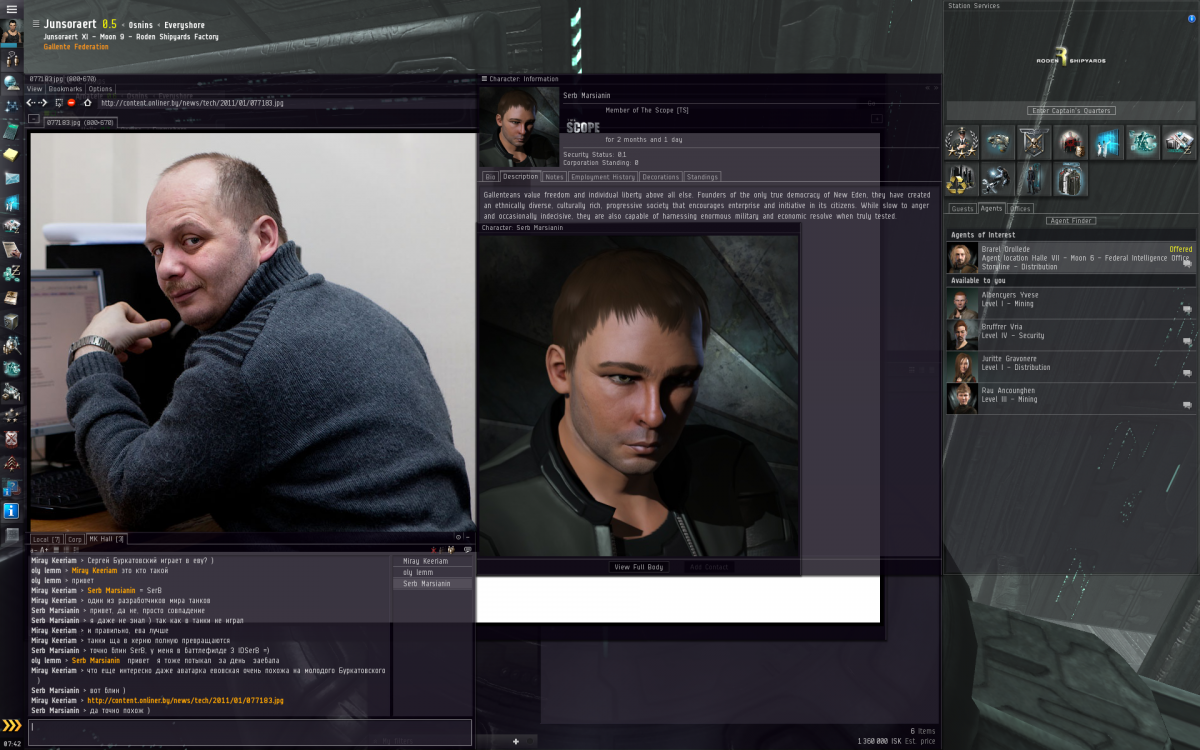Viewport: 1200px width, 750px height.
Task: Open the ship fitting station service
Action: coord(998,143)
